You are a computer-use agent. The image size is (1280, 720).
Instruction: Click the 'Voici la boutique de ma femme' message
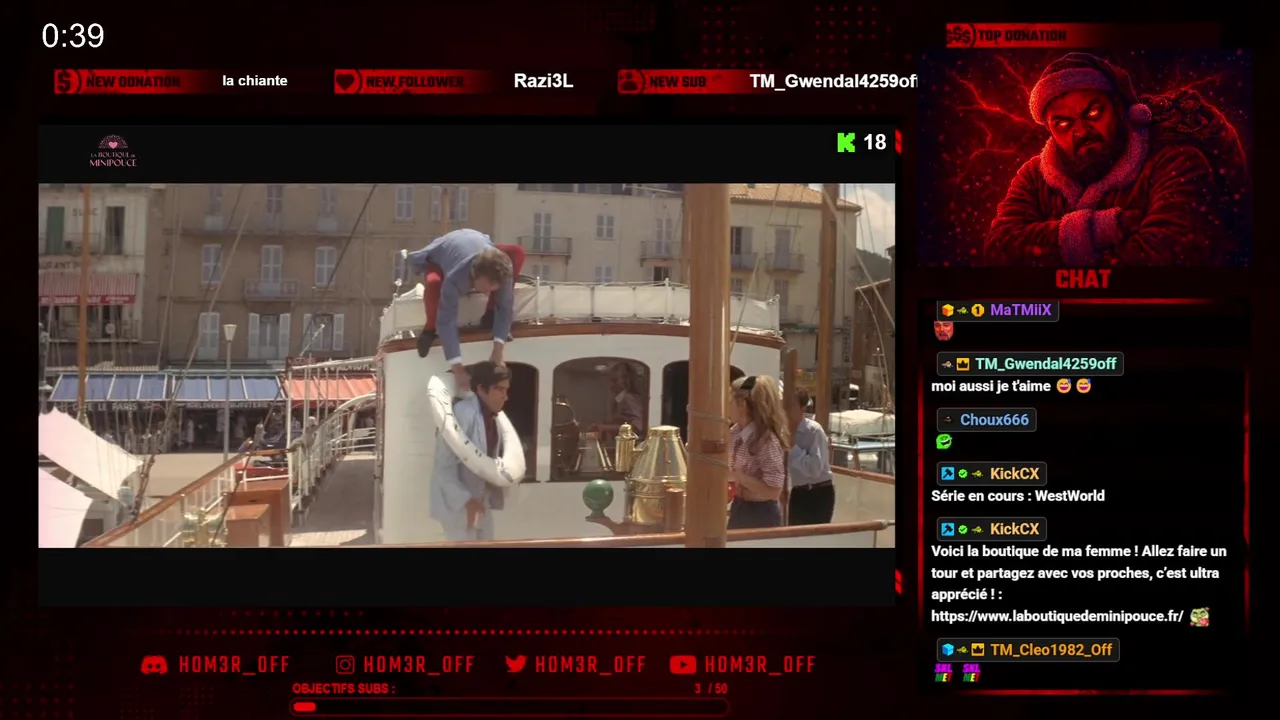[1079, 584]
